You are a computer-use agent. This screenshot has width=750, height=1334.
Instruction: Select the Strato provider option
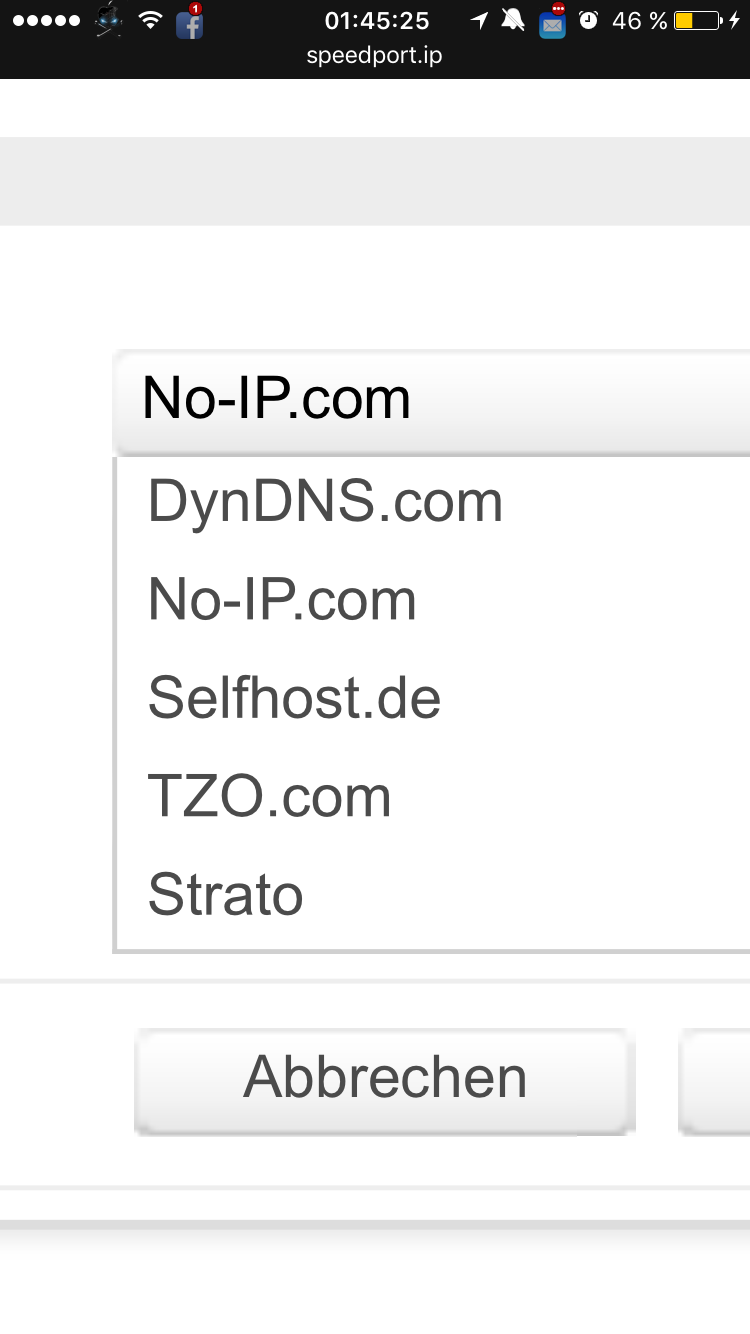[x=224, y=894]
